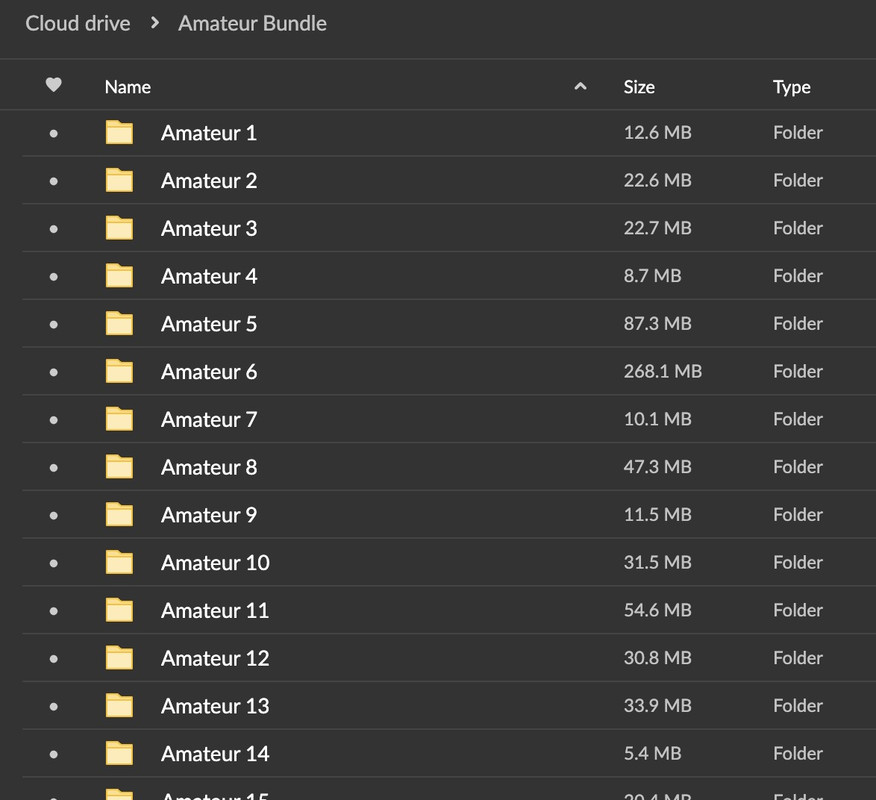Select the Amateur 4 name text
Viewport: 876px width, 800px height.
[x=209, y=276]
